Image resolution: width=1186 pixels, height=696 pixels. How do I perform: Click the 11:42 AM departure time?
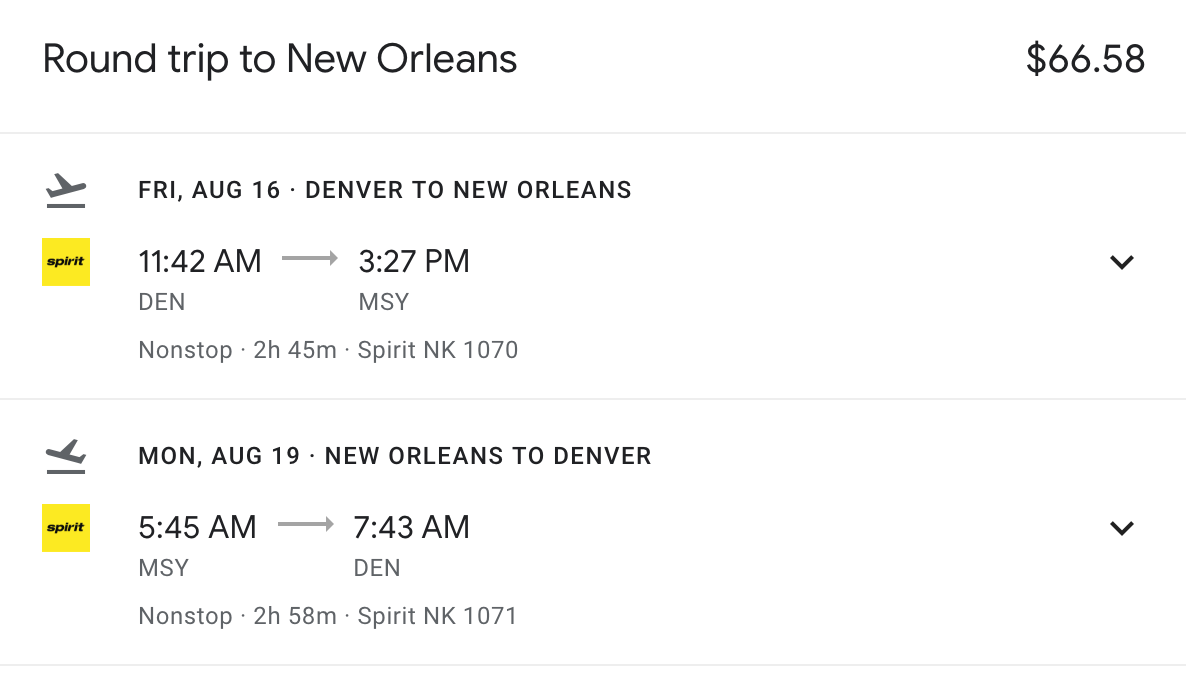pos(200,262)
